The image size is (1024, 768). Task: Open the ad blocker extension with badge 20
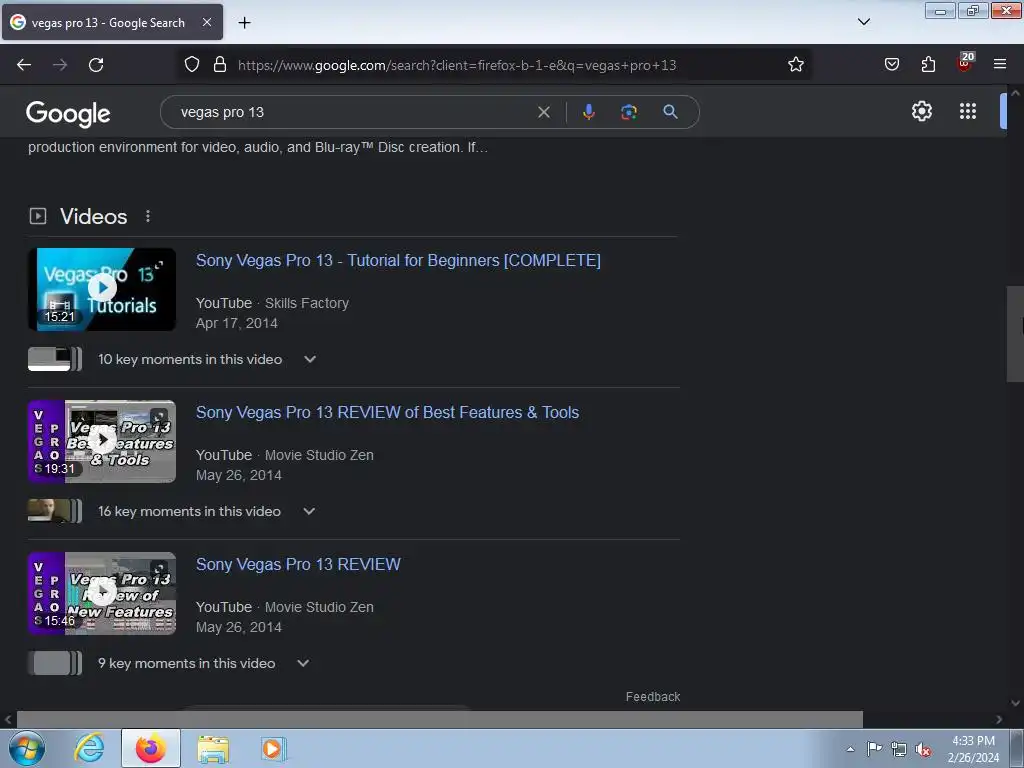point(964,63)
